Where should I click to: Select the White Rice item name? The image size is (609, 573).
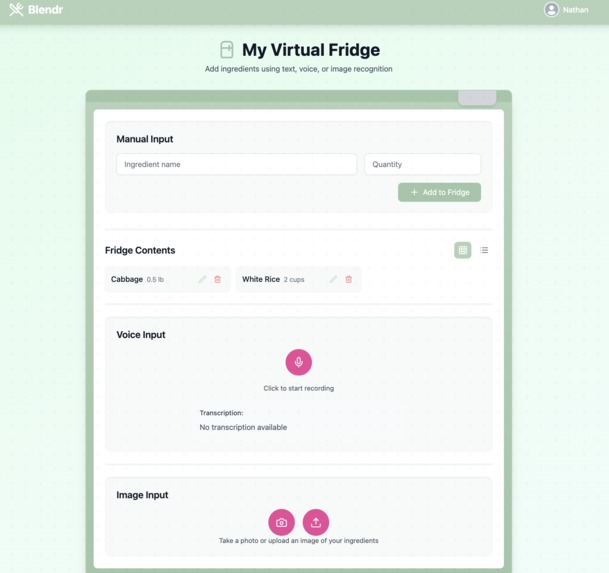pos(261,279)
